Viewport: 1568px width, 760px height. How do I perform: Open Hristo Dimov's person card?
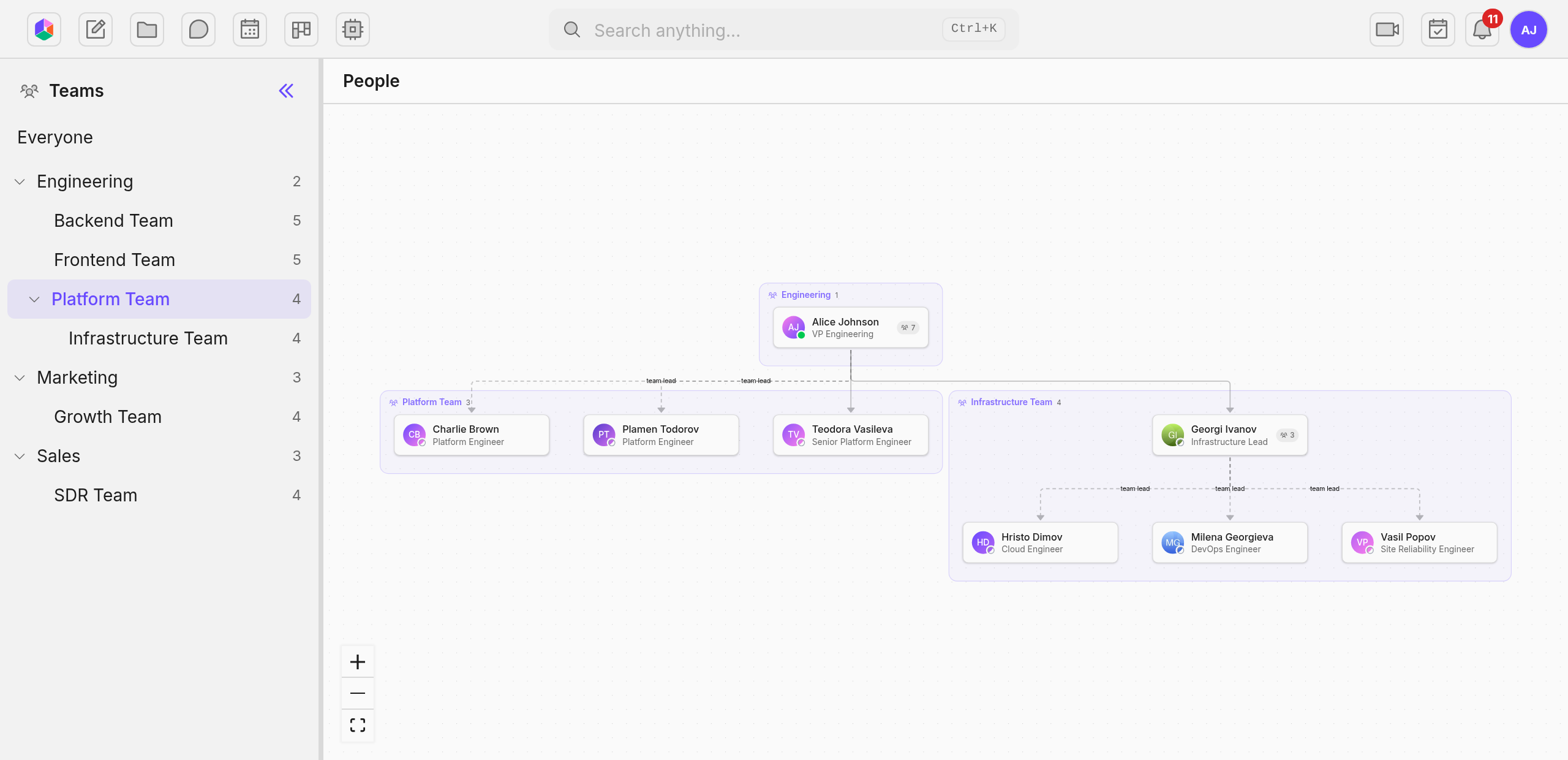point(1040,542)
